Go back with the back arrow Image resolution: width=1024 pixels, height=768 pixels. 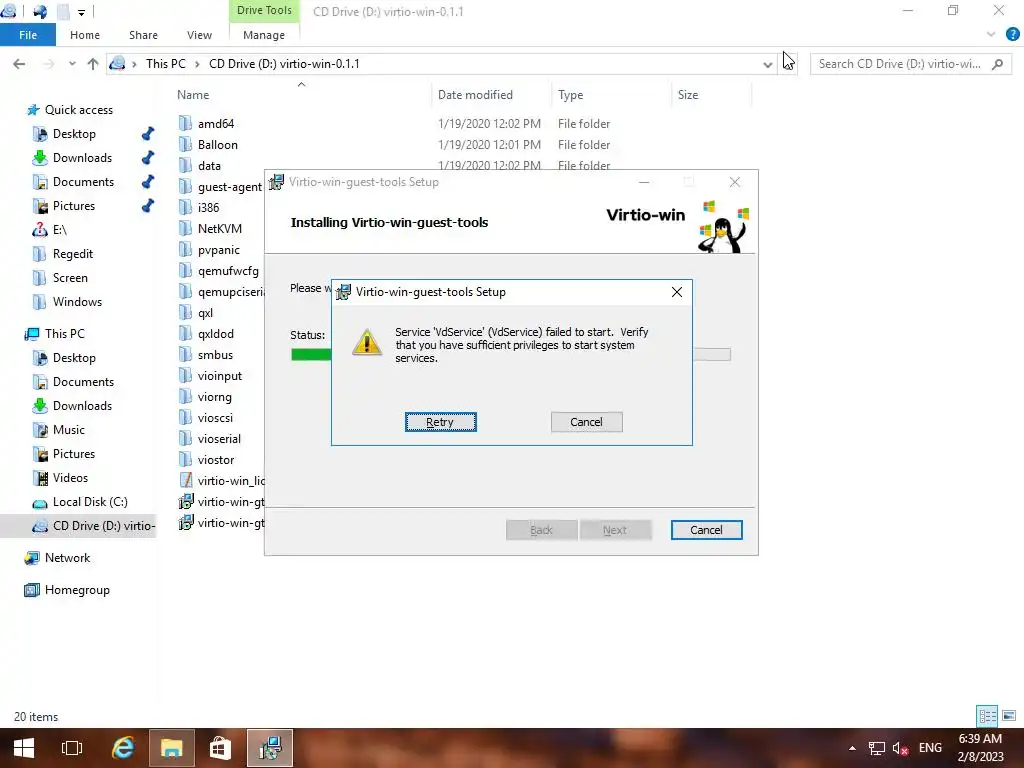[20, 63]
